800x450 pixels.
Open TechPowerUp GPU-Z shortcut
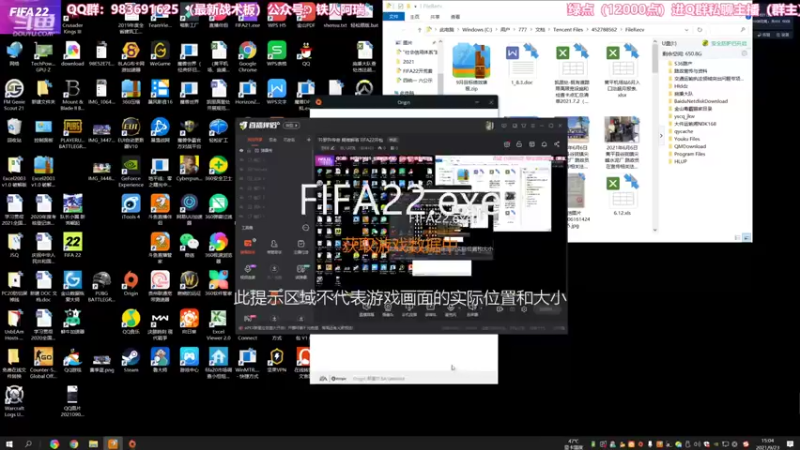click(43, 56)
